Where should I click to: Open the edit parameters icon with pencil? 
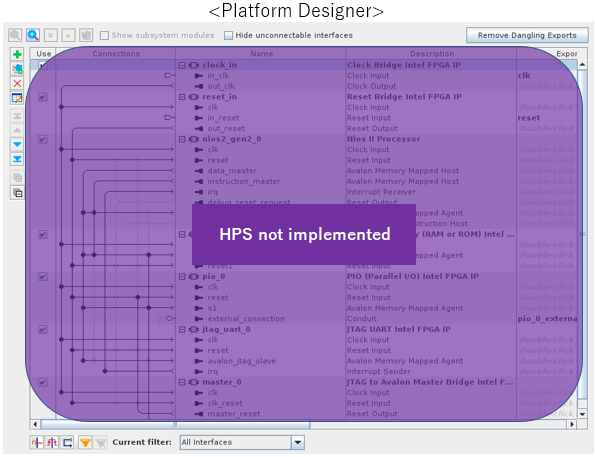click(17, 98)
